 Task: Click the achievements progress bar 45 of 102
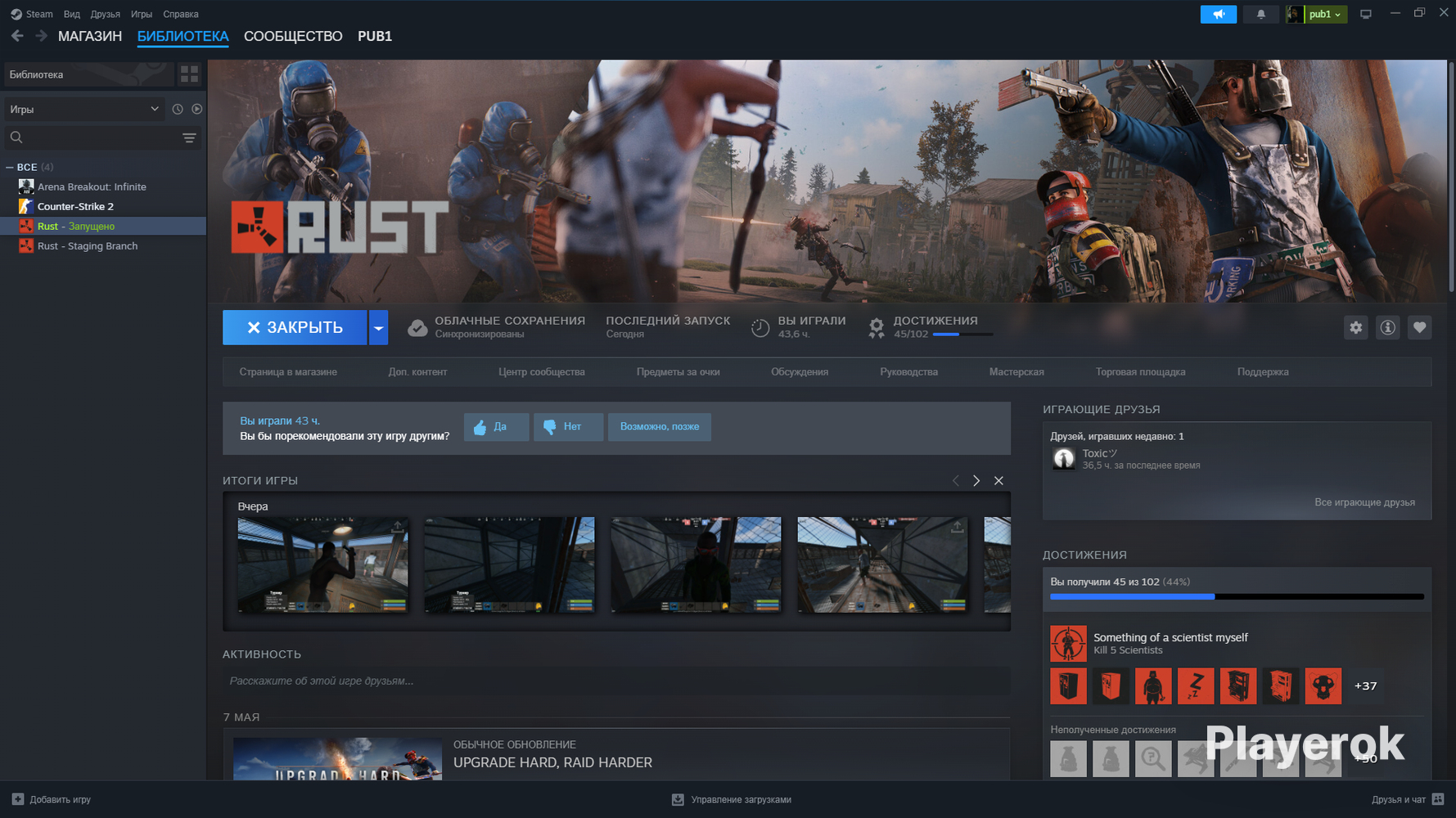coord(1237,597)
